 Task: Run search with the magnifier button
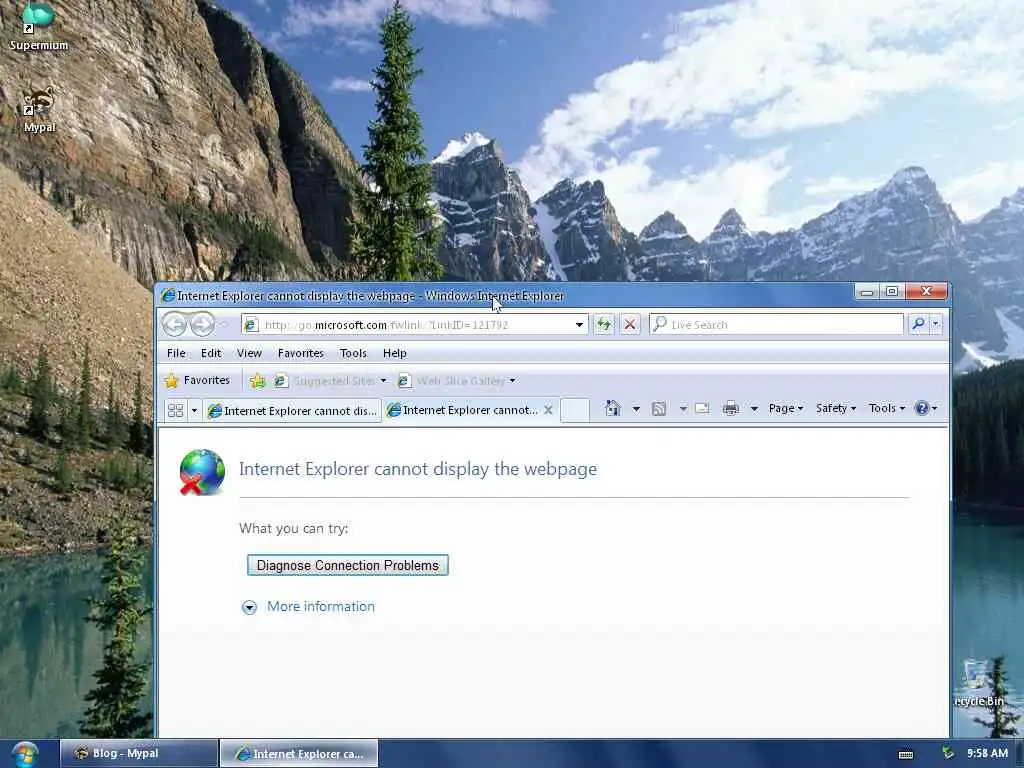pos(918,324)
